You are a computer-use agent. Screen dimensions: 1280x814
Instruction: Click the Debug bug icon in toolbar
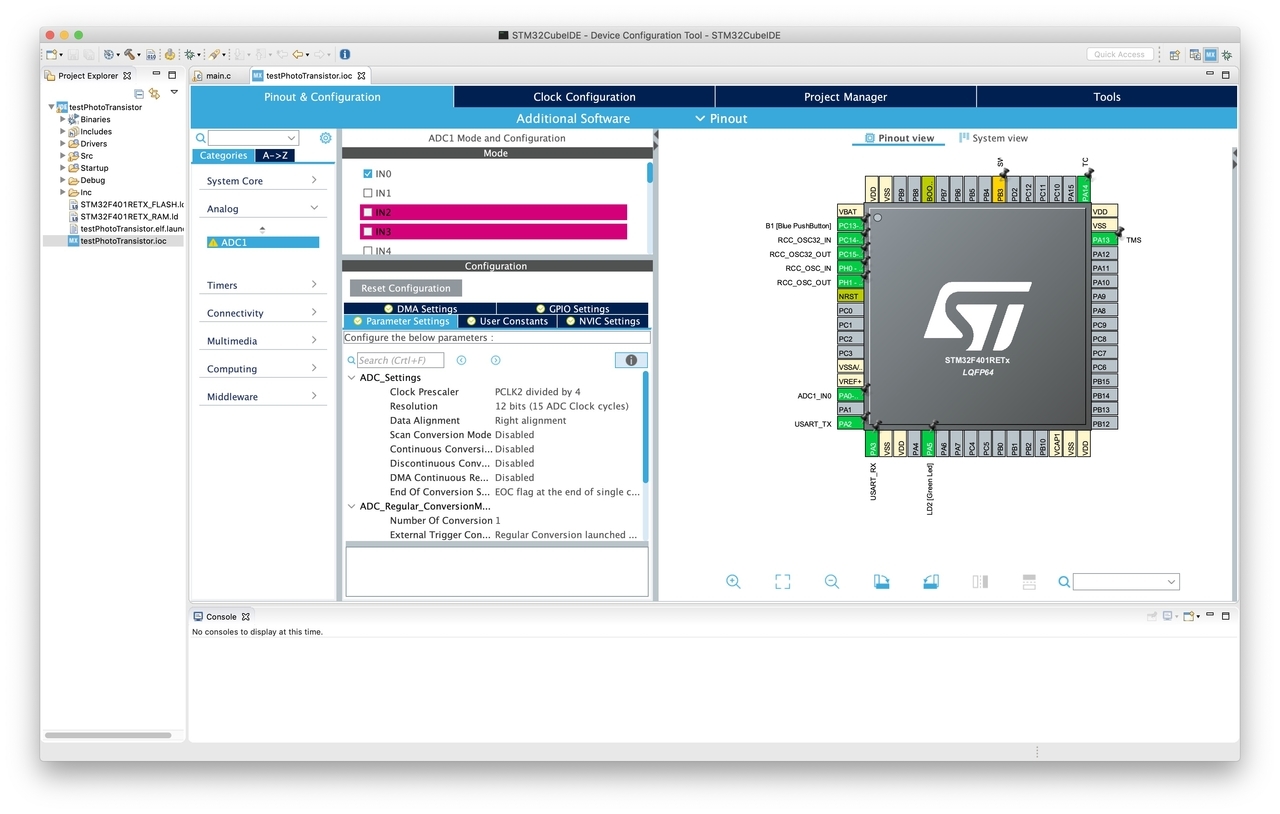(x=189, y=54)
